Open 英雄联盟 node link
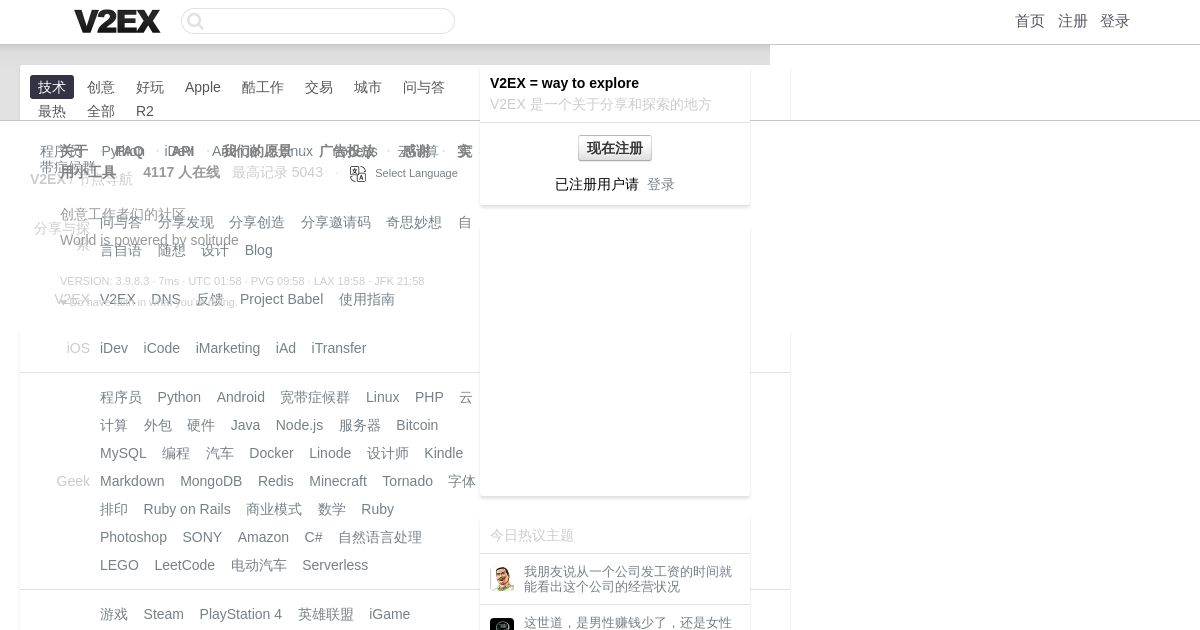Screen dimensions: 1200x630 [326, 614]
